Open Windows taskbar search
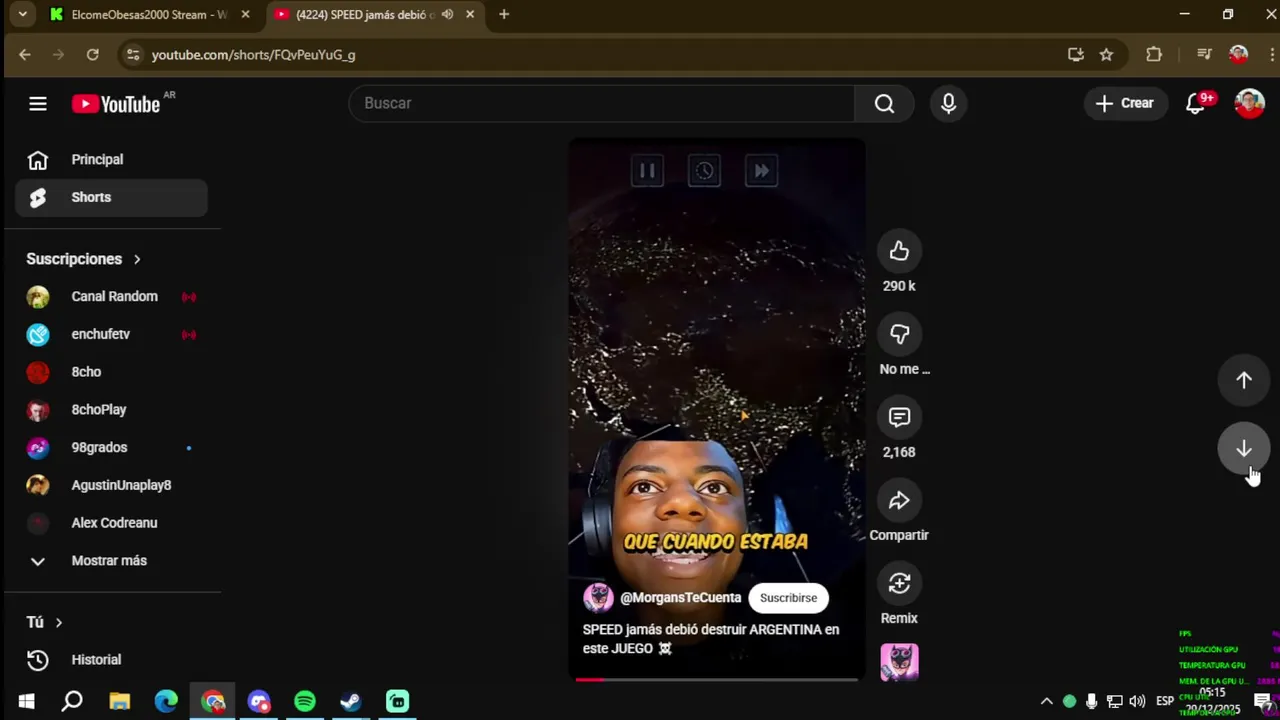The width and height of the screenshot is (1280, 720). 72,702
